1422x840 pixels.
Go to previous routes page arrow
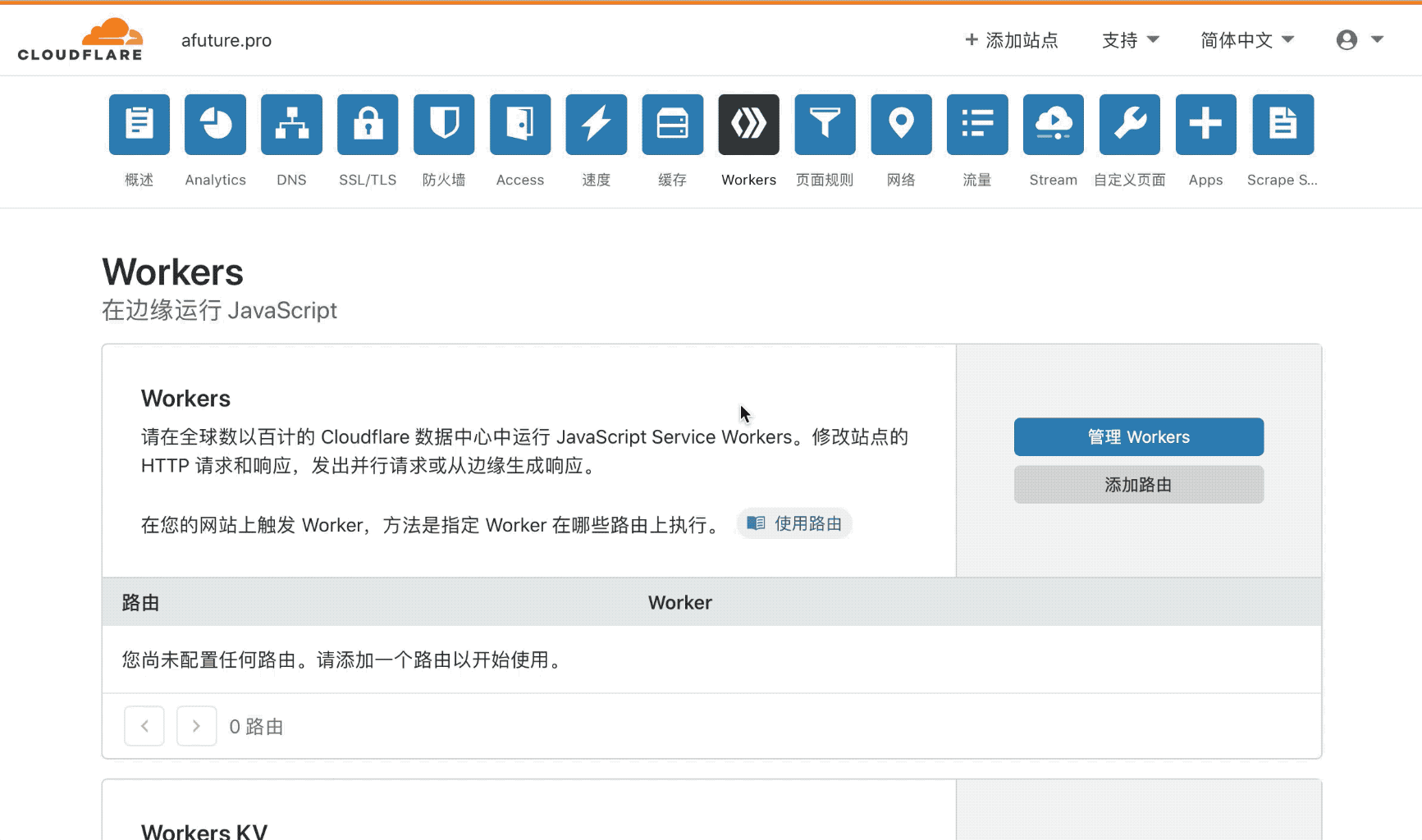pyautogui.click(x=144, y=726)
